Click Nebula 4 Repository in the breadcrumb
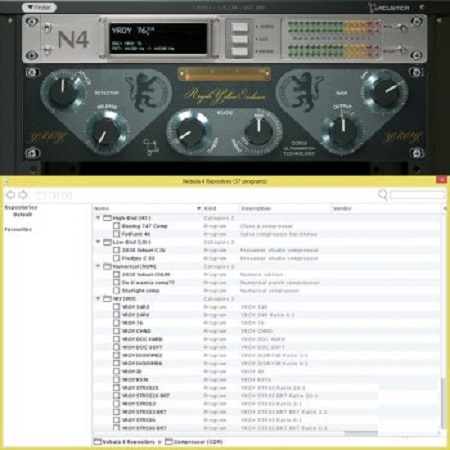450x450 pixels. tap(128, 442)
